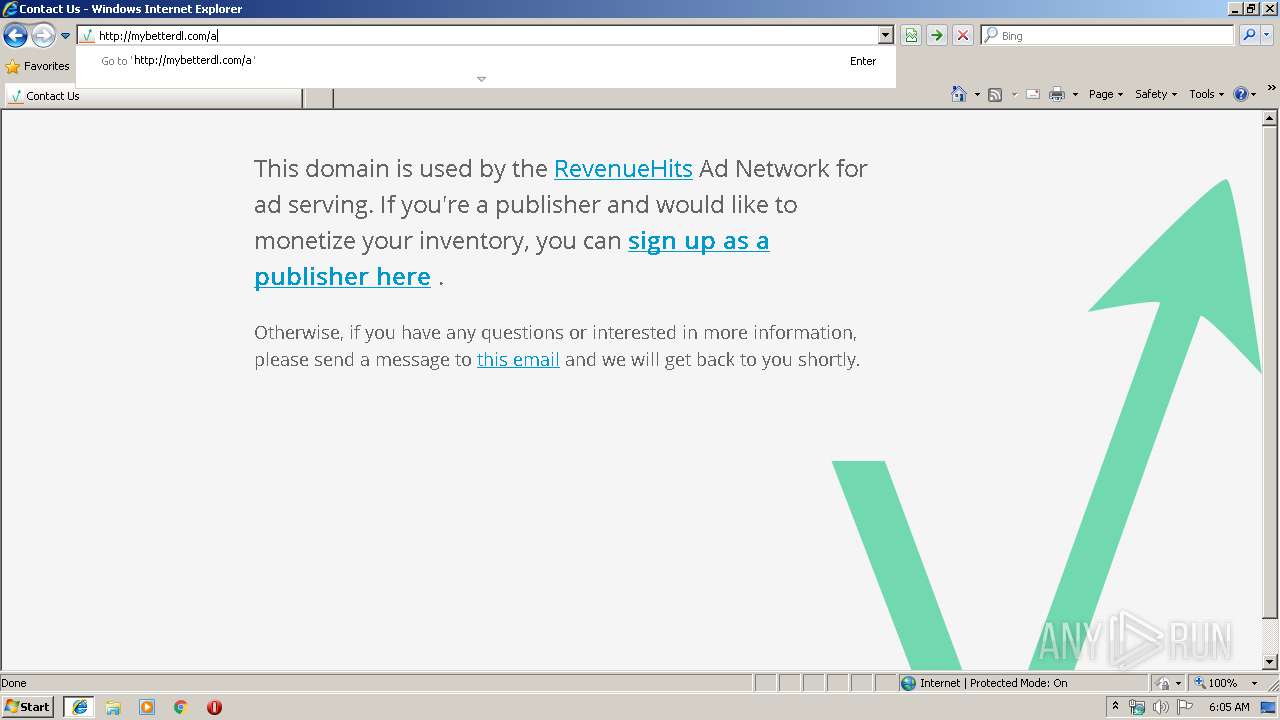Click the Action Center flag icon
The image size is (1280, 720).
(x=1185, y=707)
